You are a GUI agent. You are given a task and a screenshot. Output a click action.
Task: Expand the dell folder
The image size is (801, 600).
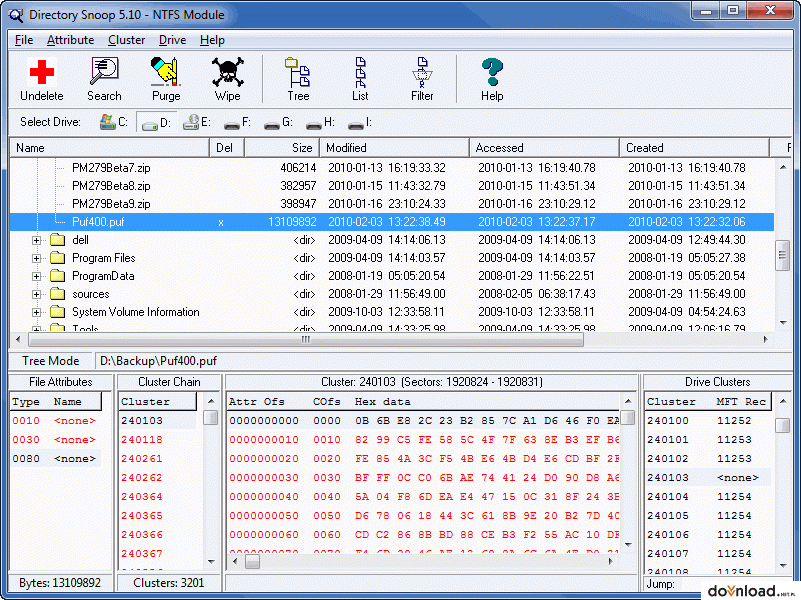36,241
